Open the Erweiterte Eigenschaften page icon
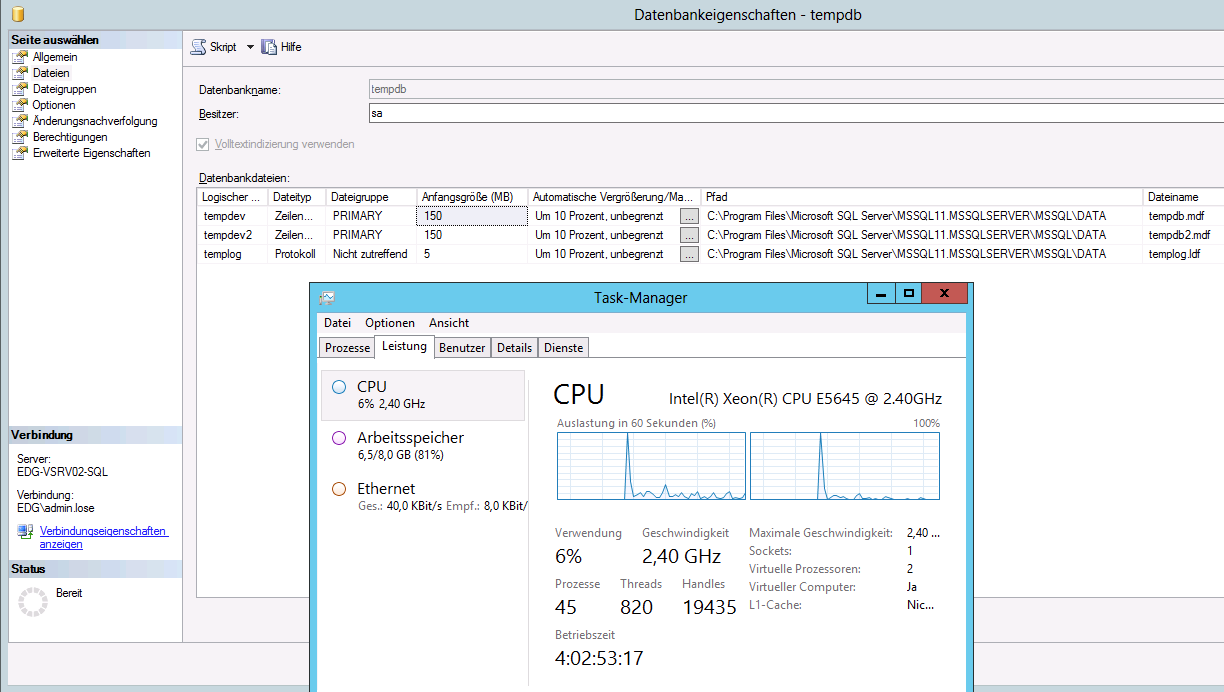The image size is (1224, 692). (x=19, y=153)
